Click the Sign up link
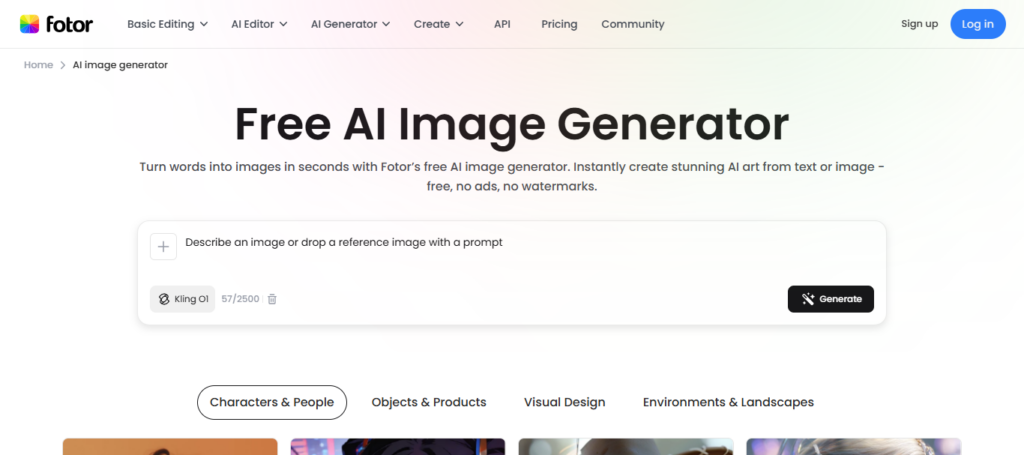 tap(920, 24)
